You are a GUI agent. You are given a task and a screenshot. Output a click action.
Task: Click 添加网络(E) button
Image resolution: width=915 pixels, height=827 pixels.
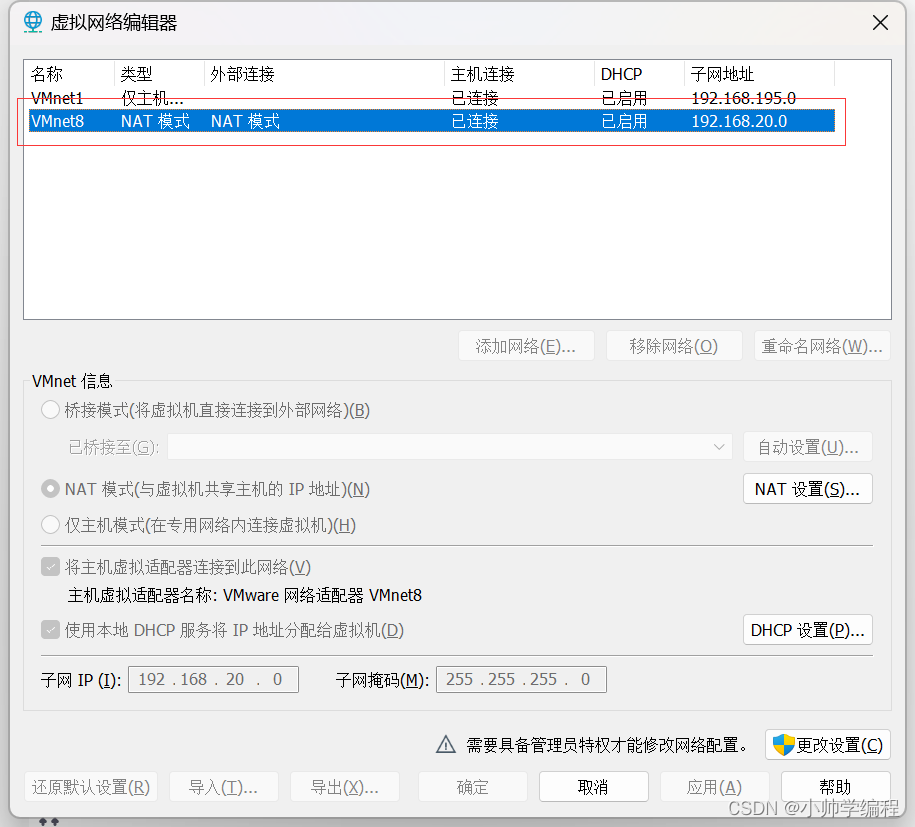pyautogui.click(x=526, y=346)
